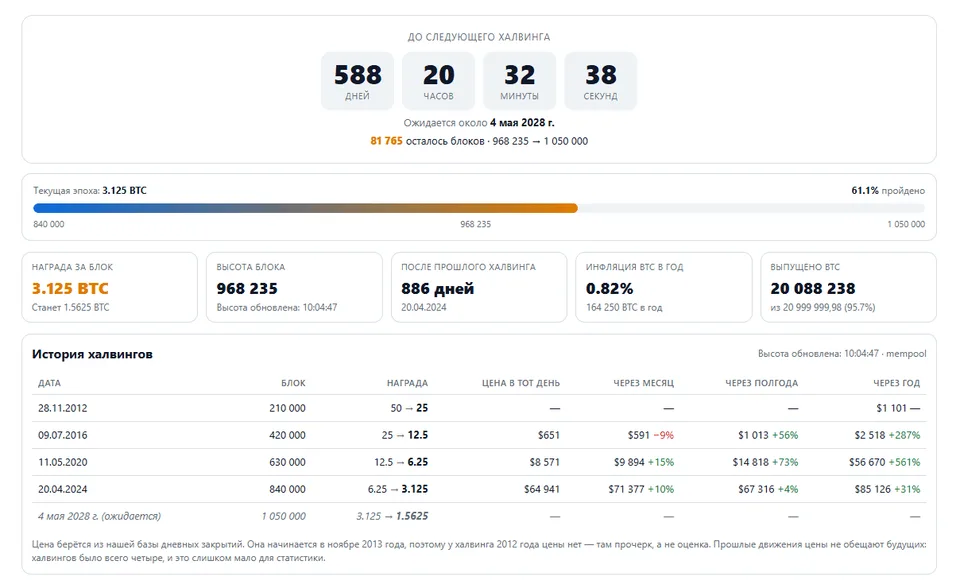Click the "$64 941" price cell
The image size is (960, 584).
pyautogui.click(x=542, y=489)
